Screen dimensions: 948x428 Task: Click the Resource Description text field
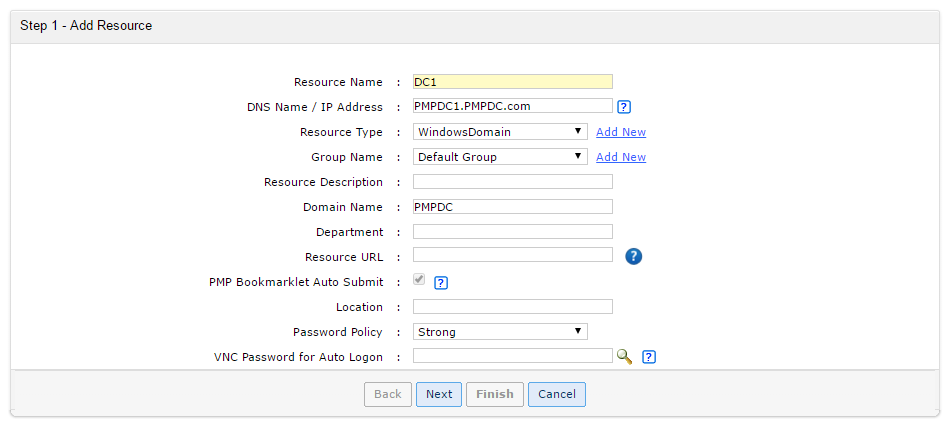click(x=512, y=182)
